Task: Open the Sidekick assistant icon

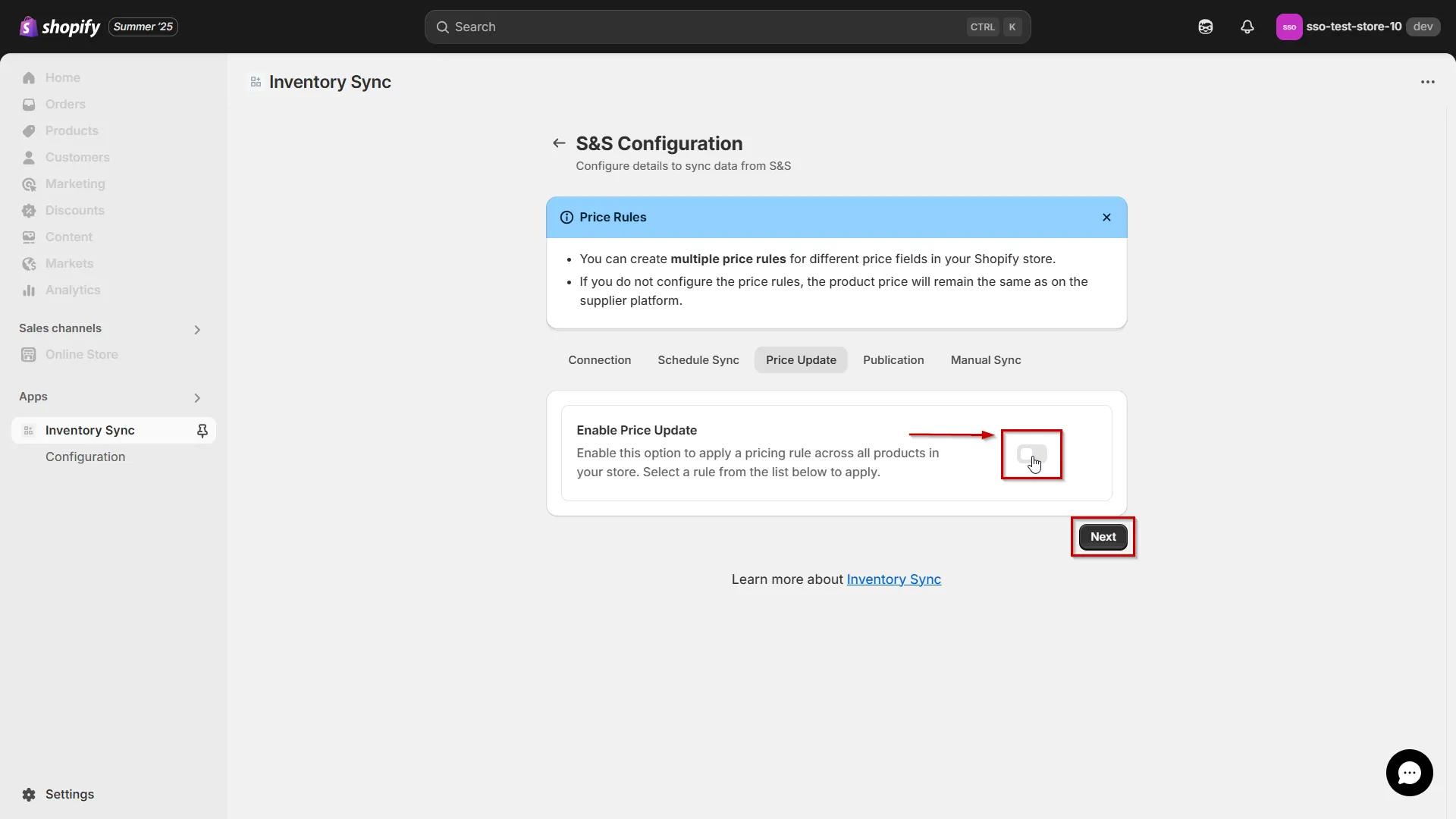Action: click(1206, 27)
